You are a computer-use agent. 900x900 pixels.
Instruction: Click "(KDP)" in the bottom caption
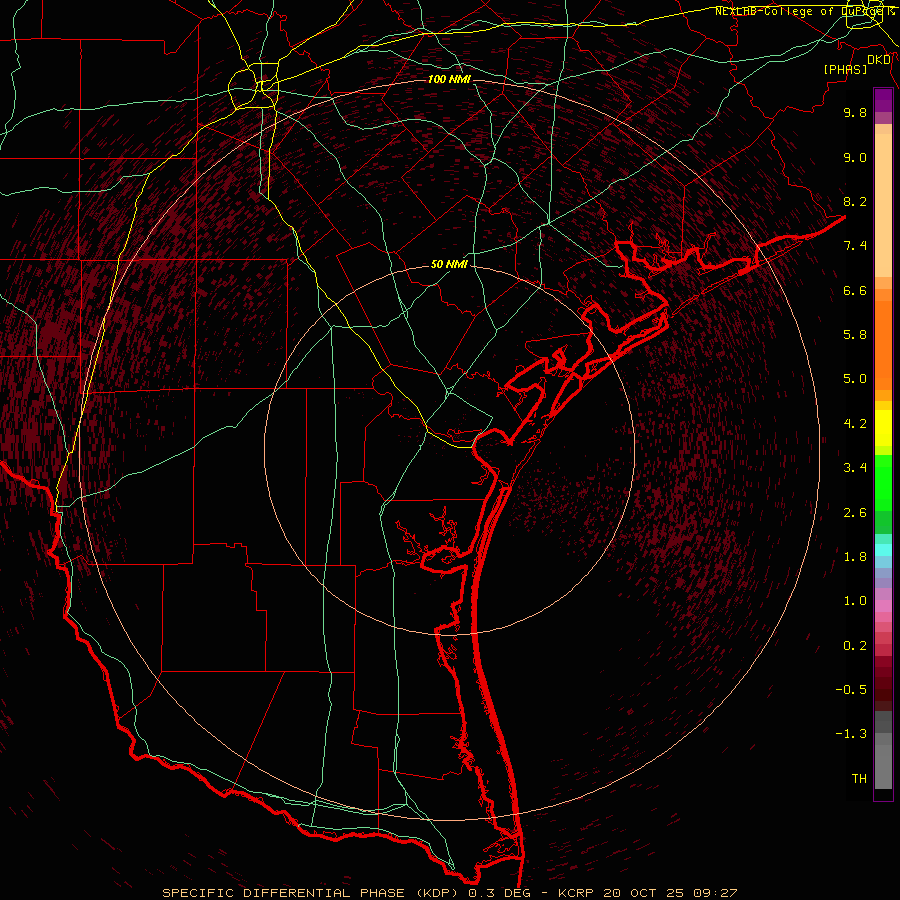[438, 893]
